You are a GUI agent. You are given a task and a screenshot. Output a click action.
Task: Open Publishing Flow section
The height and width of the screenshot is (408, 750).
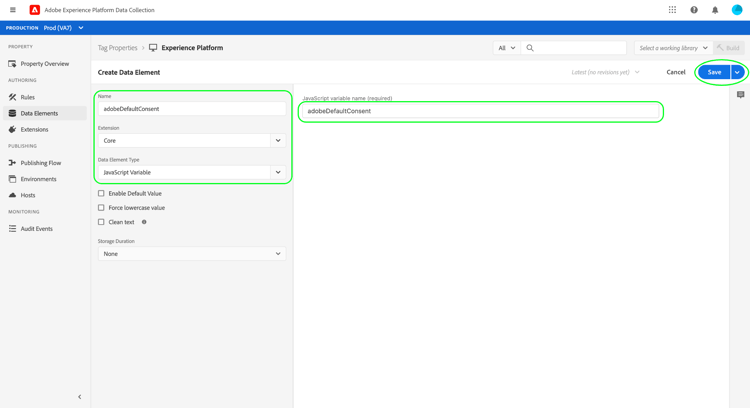coord(41,163)
